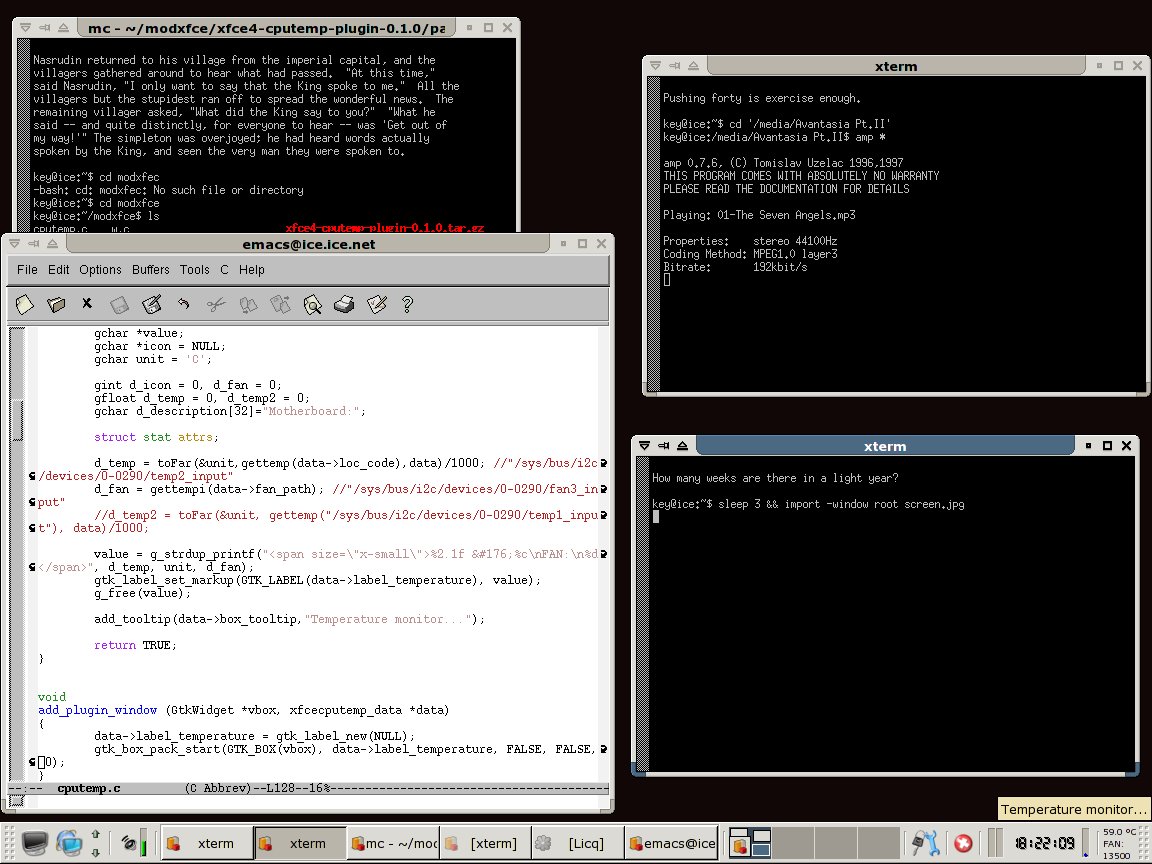Click the red quit session icon on panel
Screen dimensions: 1152x864
click(x=963, y=843)
